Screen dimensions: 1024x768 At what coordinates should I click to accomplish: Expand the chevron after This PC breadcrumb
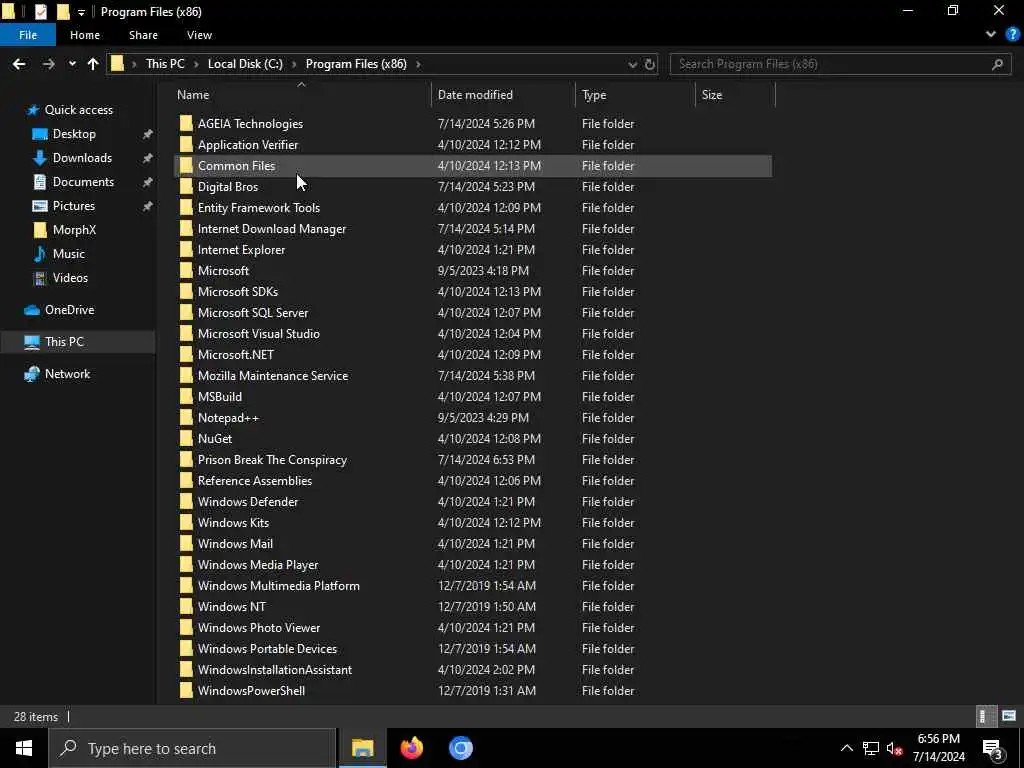click(x=196, y=64)
